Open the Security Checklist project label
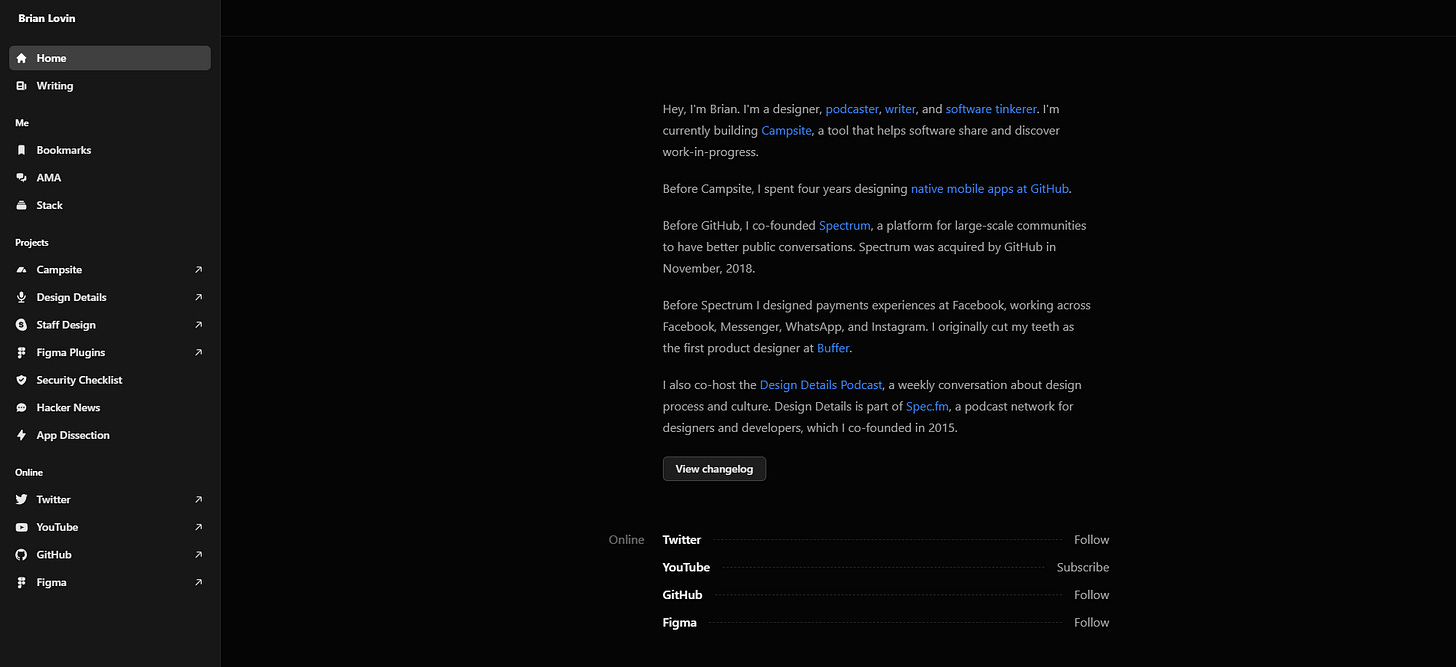The width and height of the screenshot is (1456, 667). click(x=80, y=380)
